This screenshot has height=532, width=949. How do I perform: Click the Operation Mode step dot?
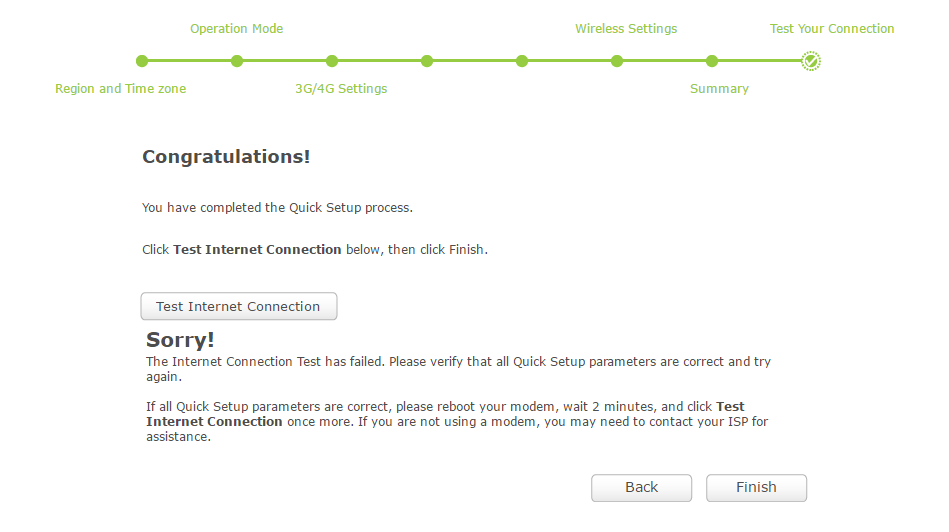[x=237, y=61]
